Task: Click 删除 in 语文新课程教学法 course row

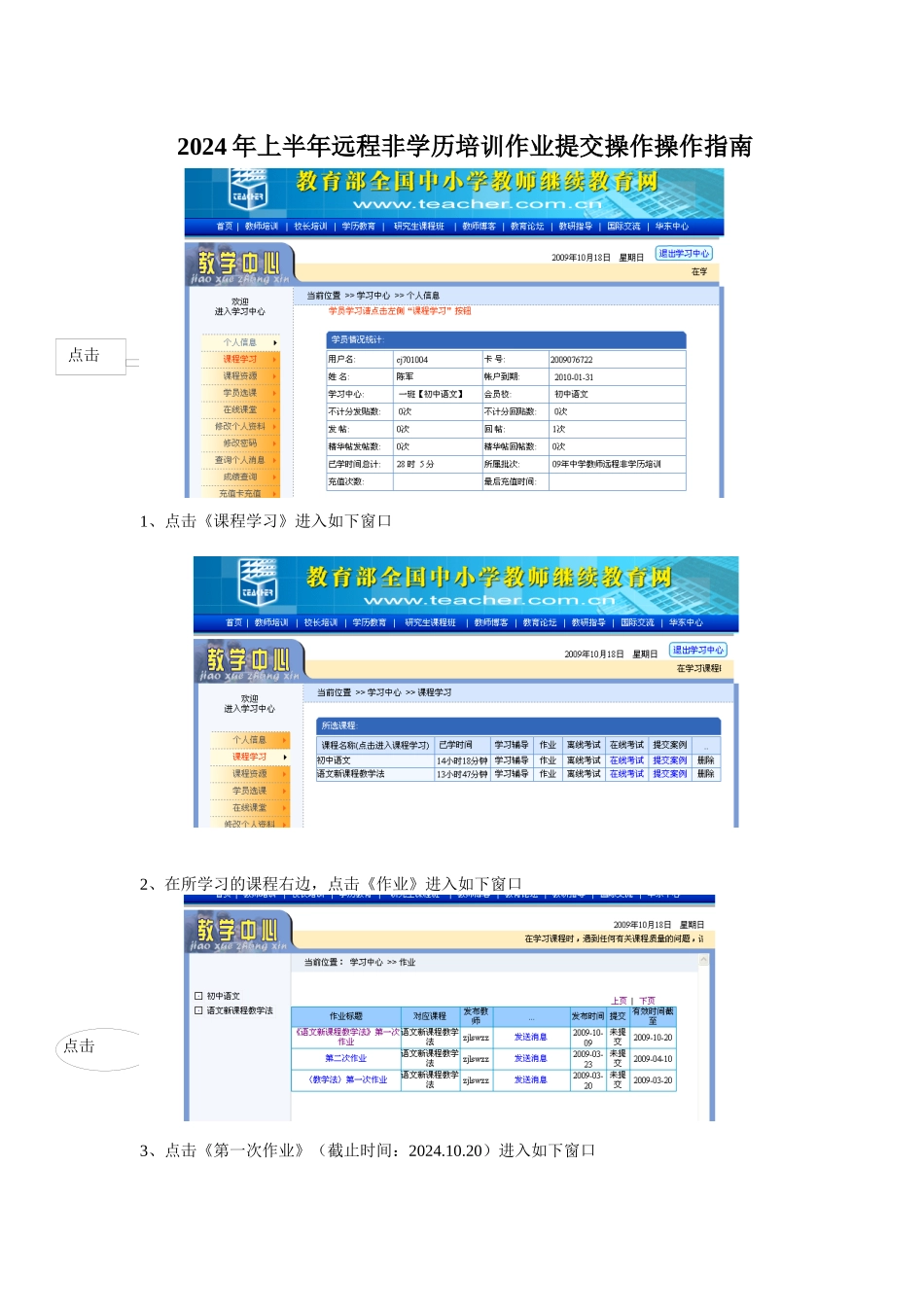Action: (x=706, y=774)
